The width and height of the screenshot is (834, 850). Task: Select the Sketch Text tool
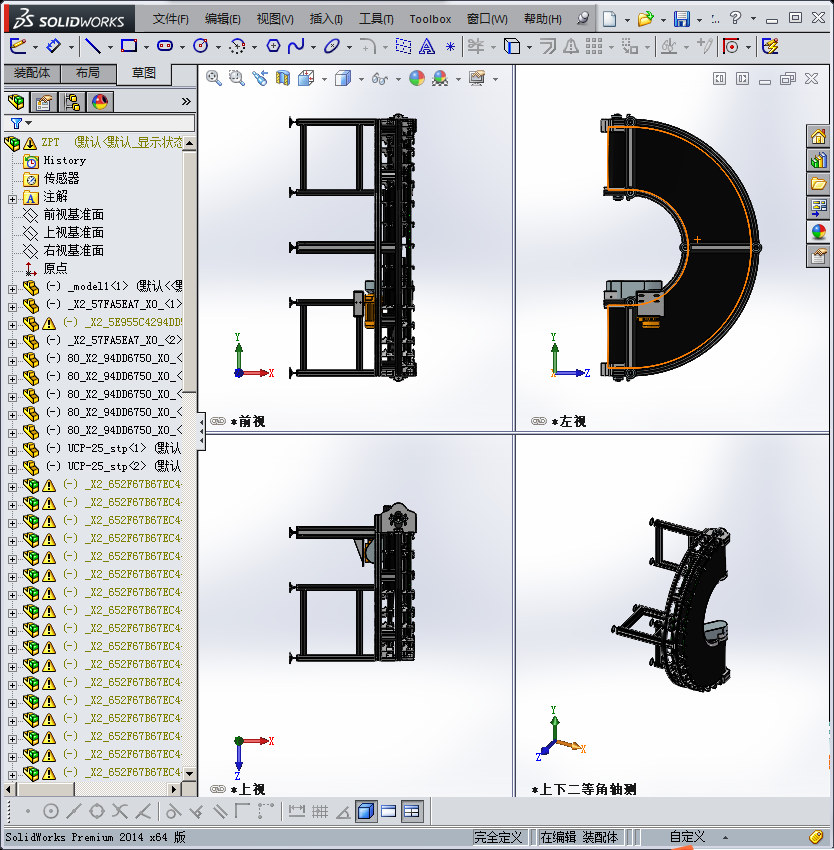click(427, 47)
